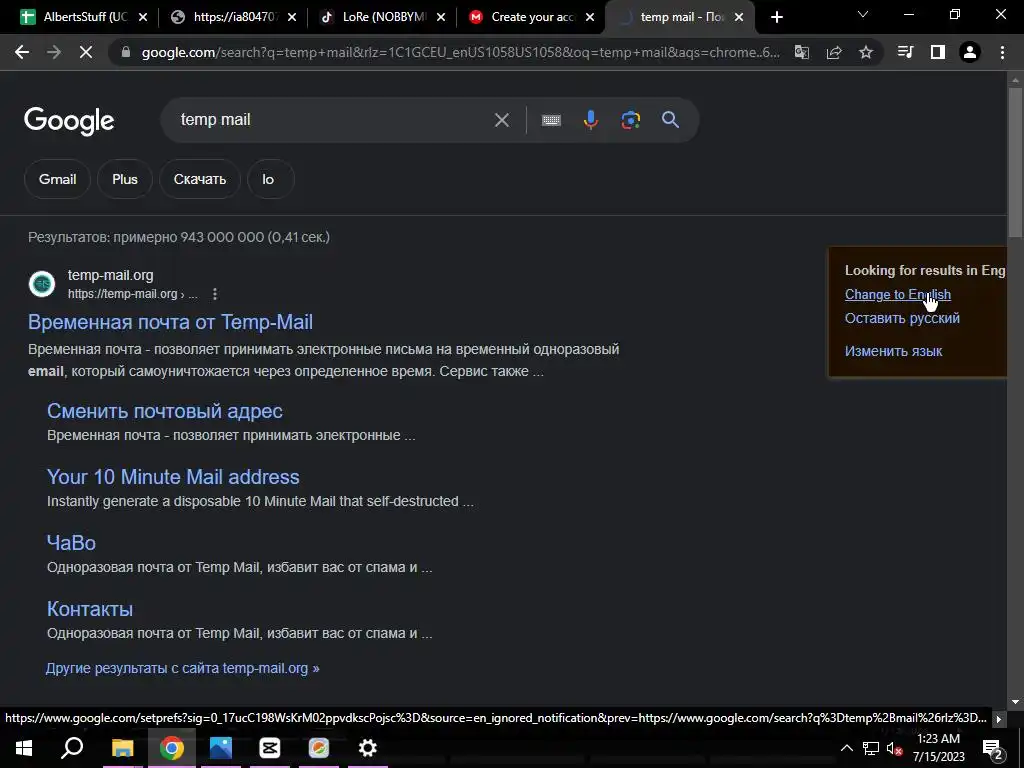Share this page icon

(x=834, y=52)
